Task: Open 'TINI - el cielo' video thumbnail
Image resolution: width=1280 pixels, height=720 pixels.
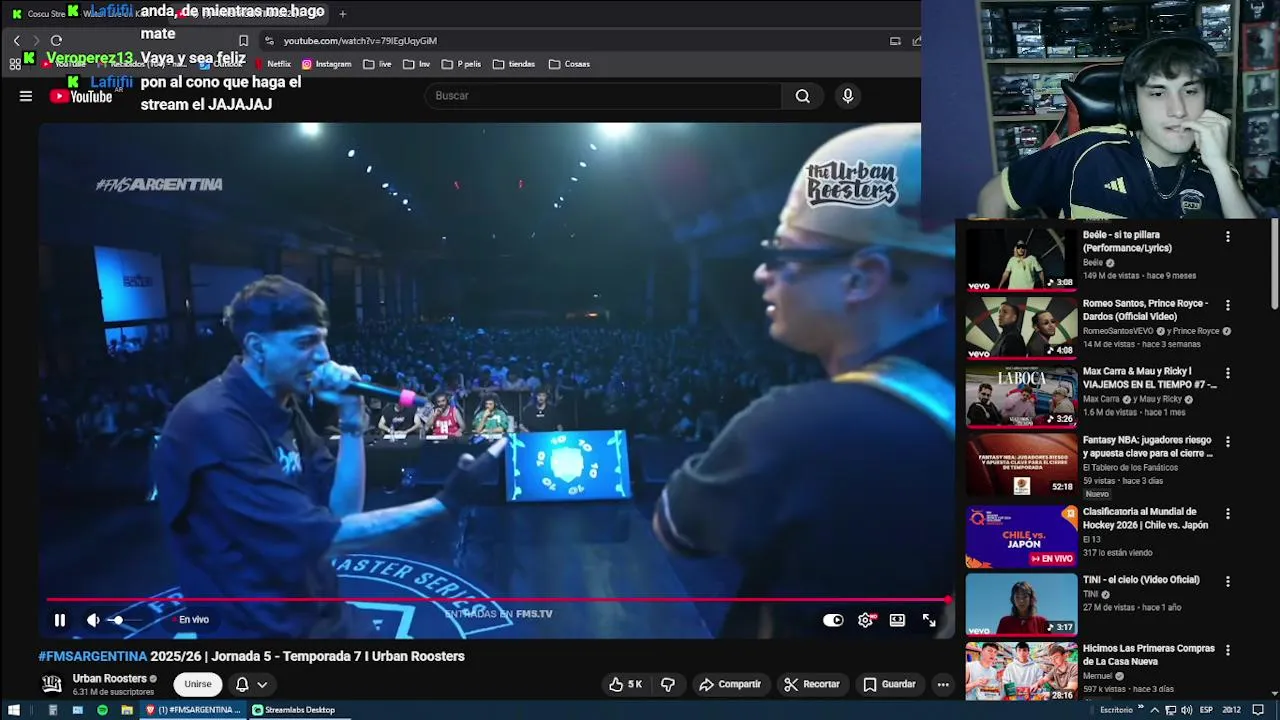Action: tap(1021, 604)
